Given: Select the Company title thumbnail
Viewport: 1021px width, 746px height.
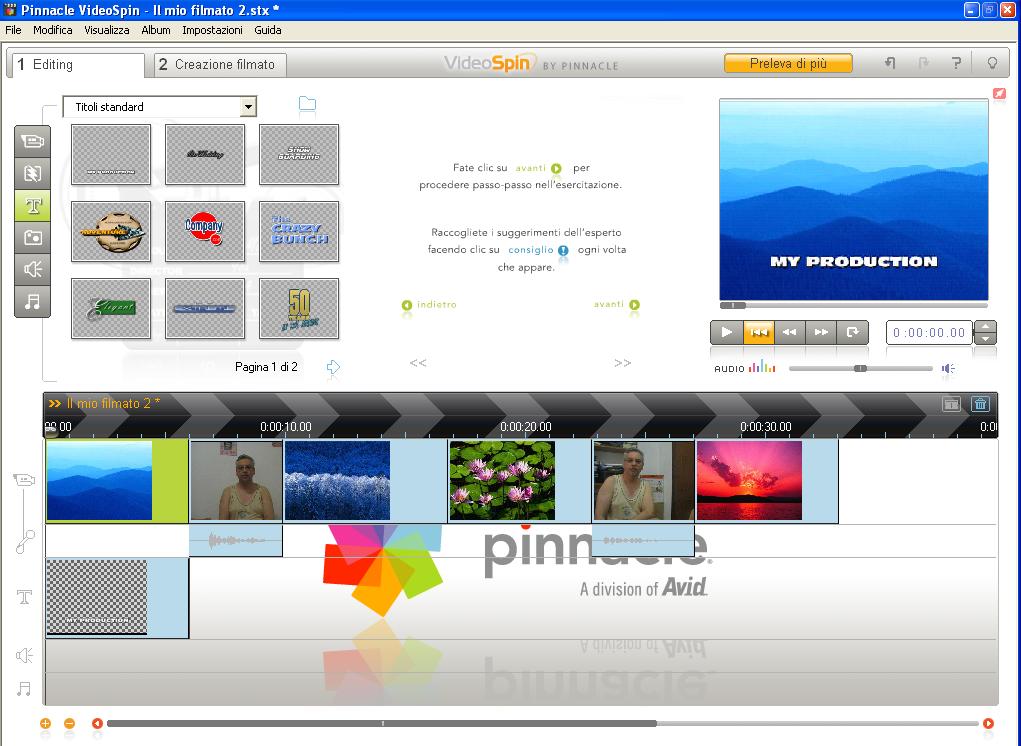Looking at the screenshot, I should pos(205,231).
